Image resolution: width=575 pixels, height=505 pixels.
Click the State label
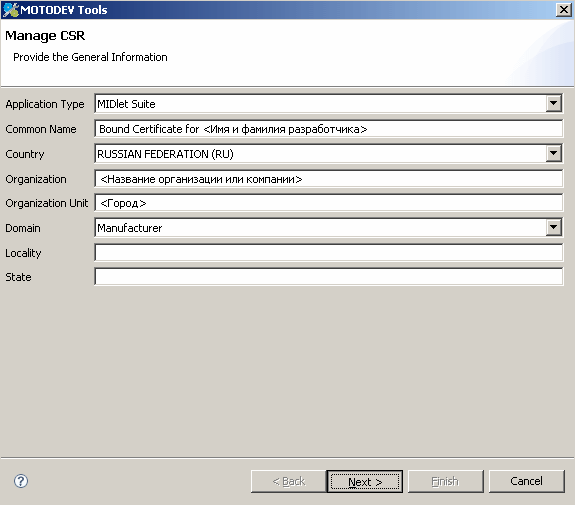[x=18, y=277]
